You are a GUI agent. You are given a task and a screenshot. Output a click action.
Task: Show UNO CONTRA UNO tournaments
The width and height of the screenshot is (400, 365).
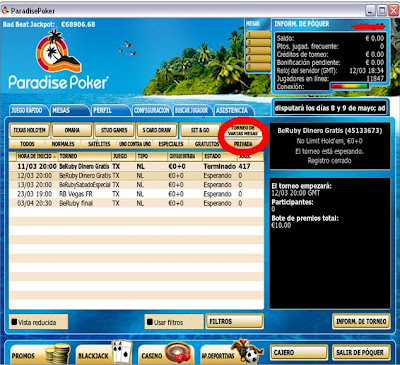pos(135,144)
